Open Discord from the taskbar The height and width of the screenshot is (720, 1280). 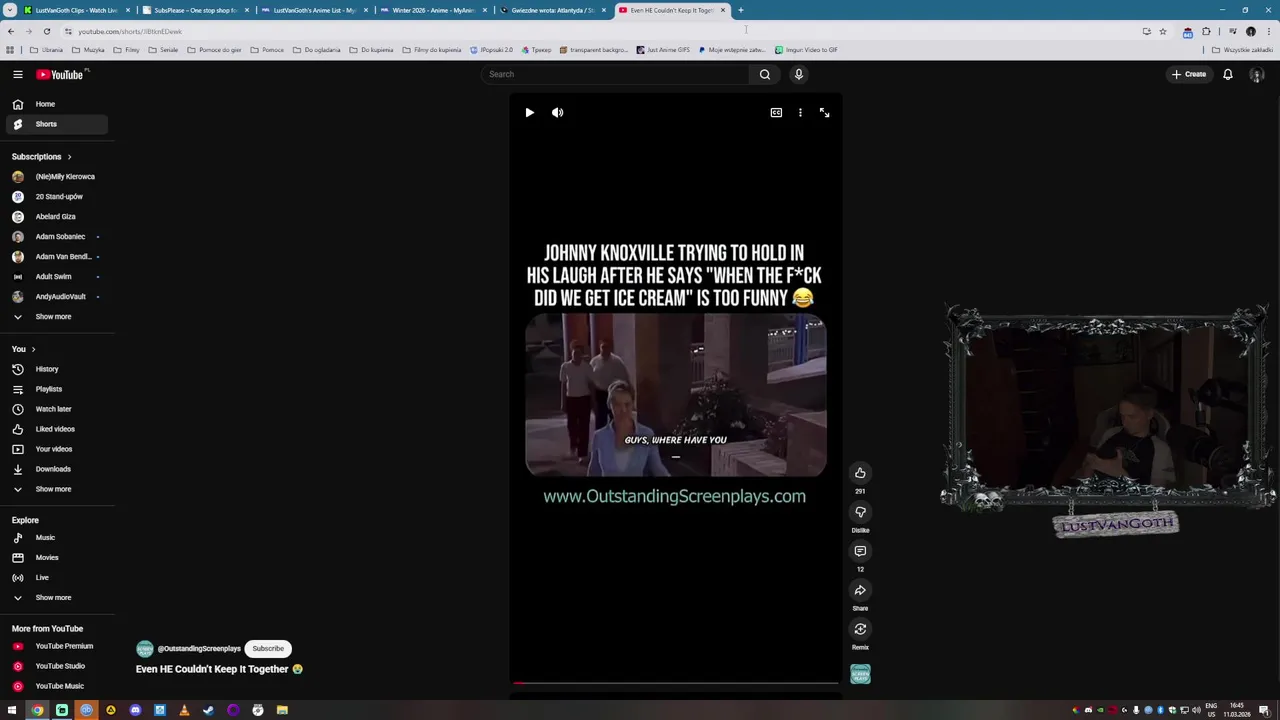(x=135, y=711)
